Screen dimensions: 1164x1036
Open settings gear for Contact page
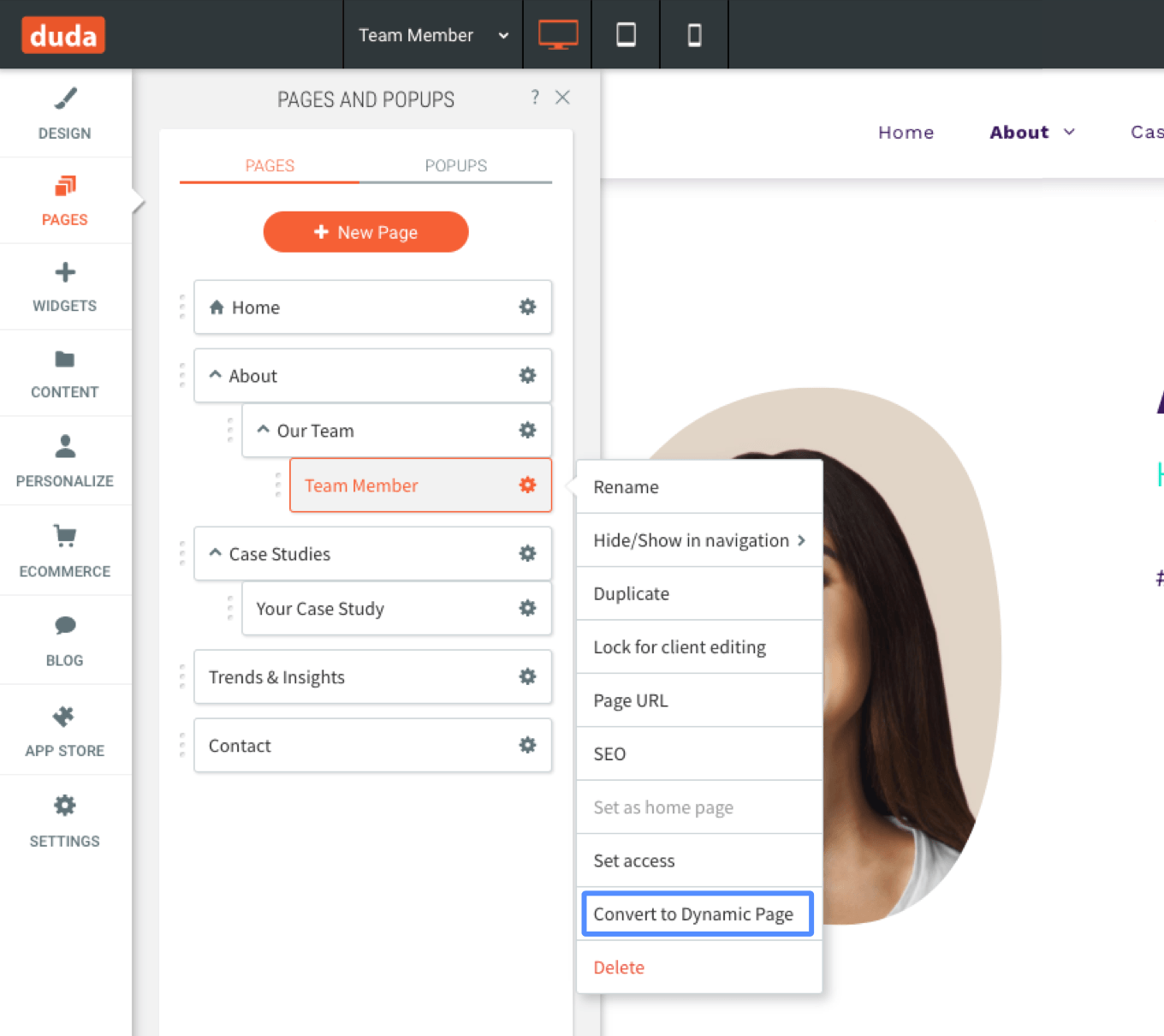click(528, 745)
